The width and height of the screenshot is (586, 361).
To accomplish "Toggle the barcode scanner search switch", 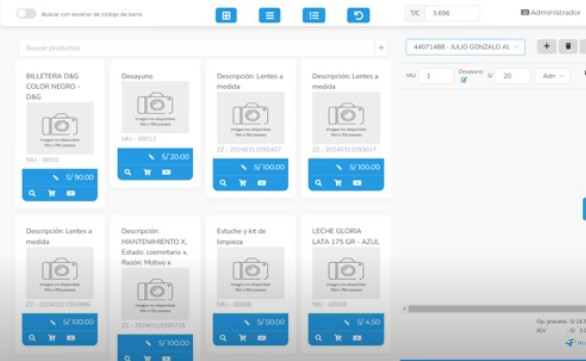I will (x=26, y=14).
